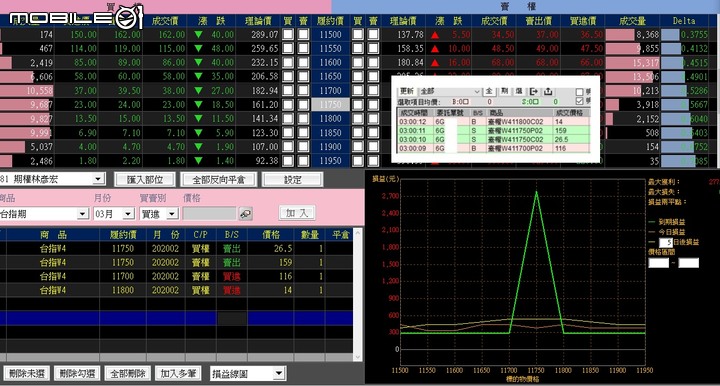
Task: Tick call 買 checkbox for strike 11500
Action: (x=288, y=34)
